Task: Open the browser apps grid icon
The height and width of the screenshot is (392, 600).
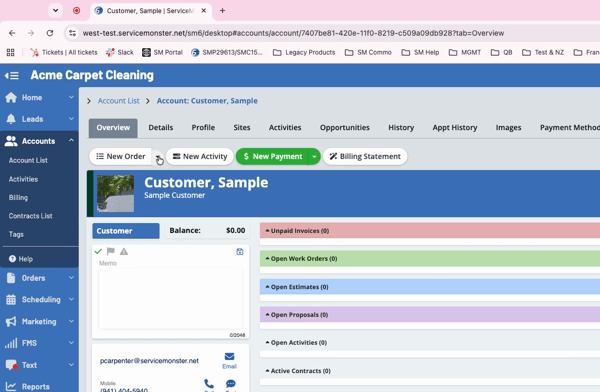Action: coord(10,52)
